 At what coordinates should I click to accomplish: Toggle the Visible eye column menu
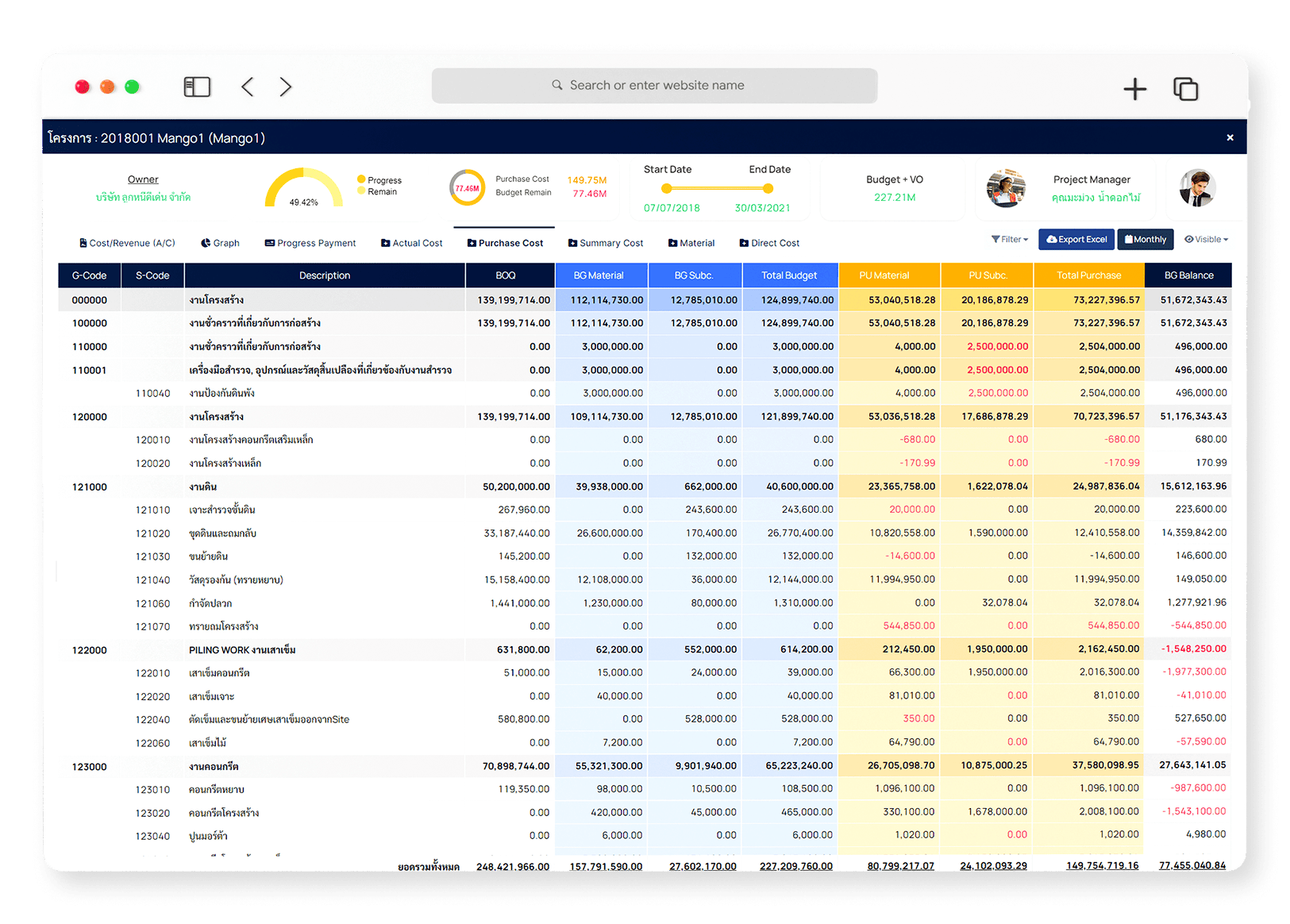(1206, 239)
